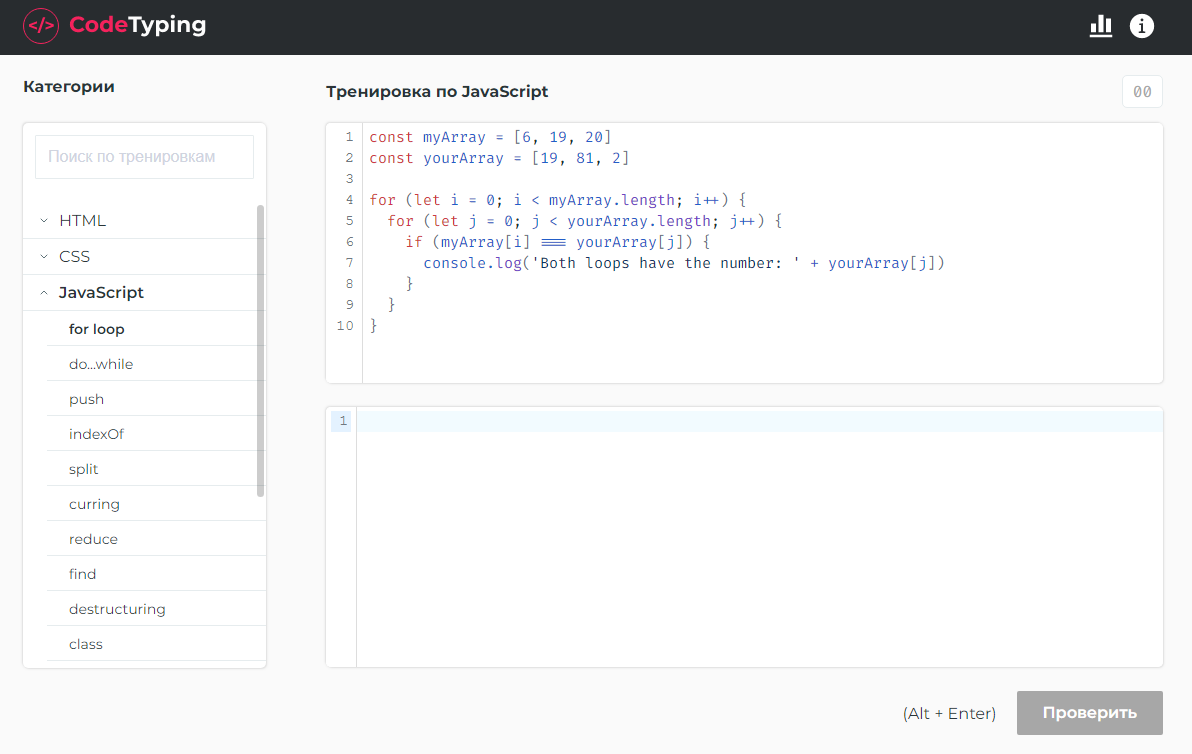
Task: Select the class training item
Action: pos(85,643)
